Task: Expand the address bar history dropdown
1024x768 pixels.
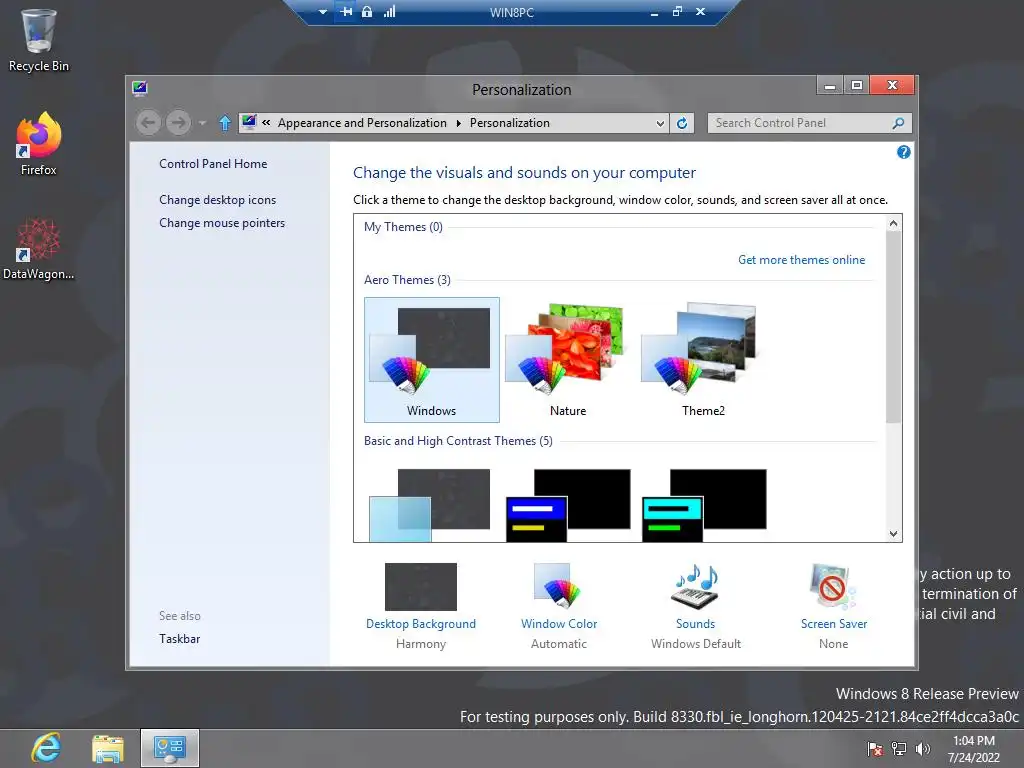Action: 660,123
